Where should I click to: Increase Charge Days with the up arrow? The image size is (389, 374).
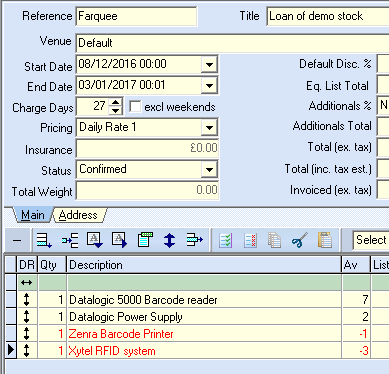tap(115, 102)
